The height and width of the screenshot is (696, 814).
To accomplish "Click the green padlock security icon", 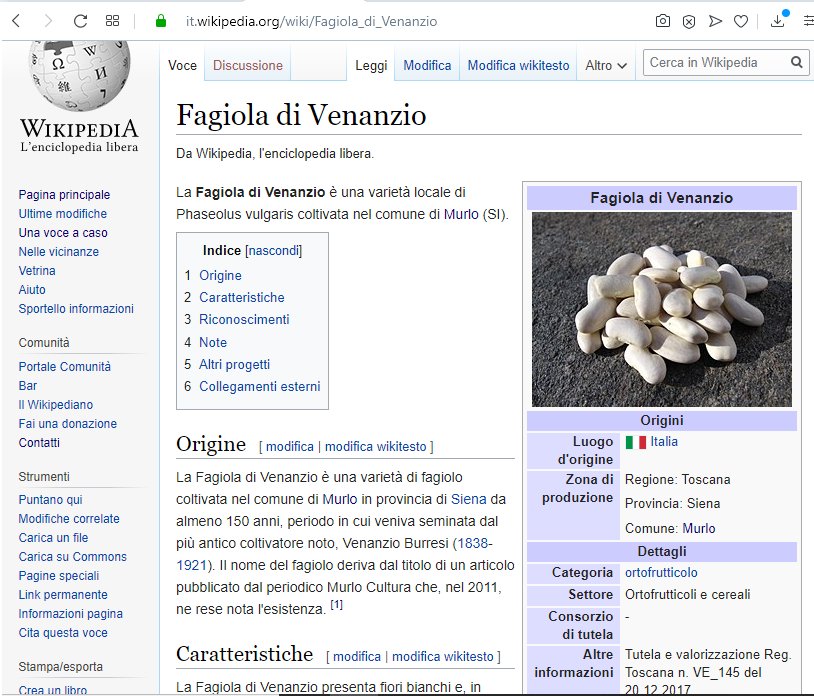I will 161,21.
